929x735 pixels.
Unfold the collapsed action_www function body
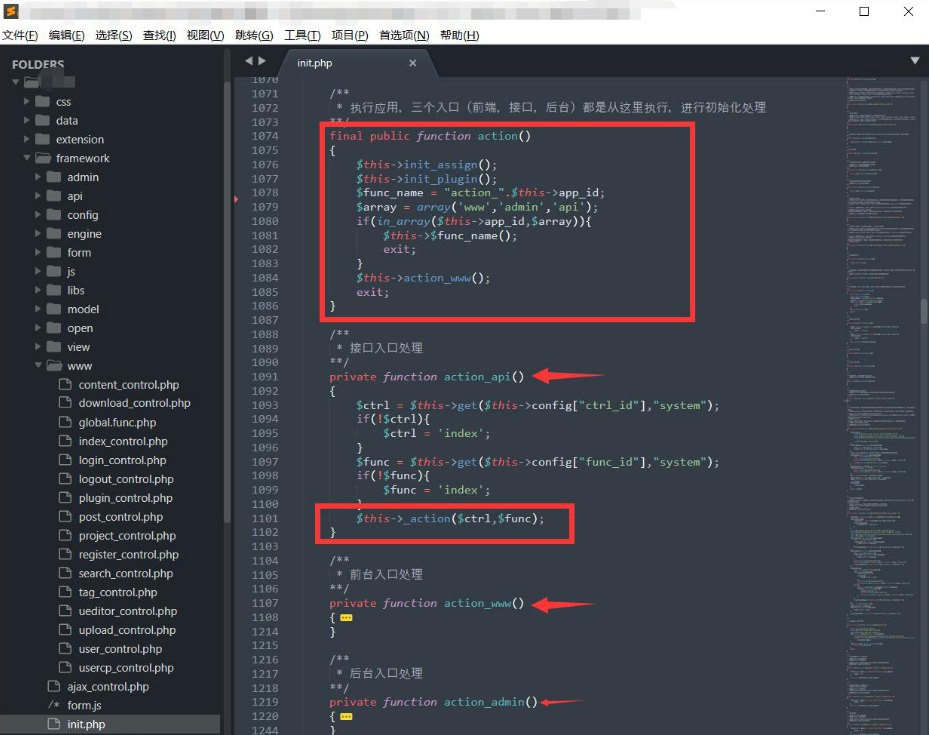point(346,618)
